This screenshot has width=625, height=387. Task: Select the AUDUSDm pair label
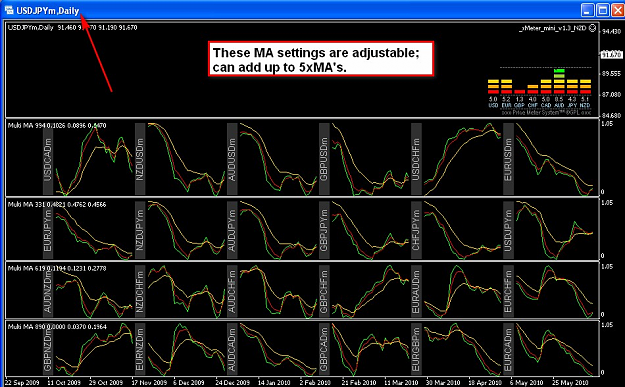[x=232, y=159]
